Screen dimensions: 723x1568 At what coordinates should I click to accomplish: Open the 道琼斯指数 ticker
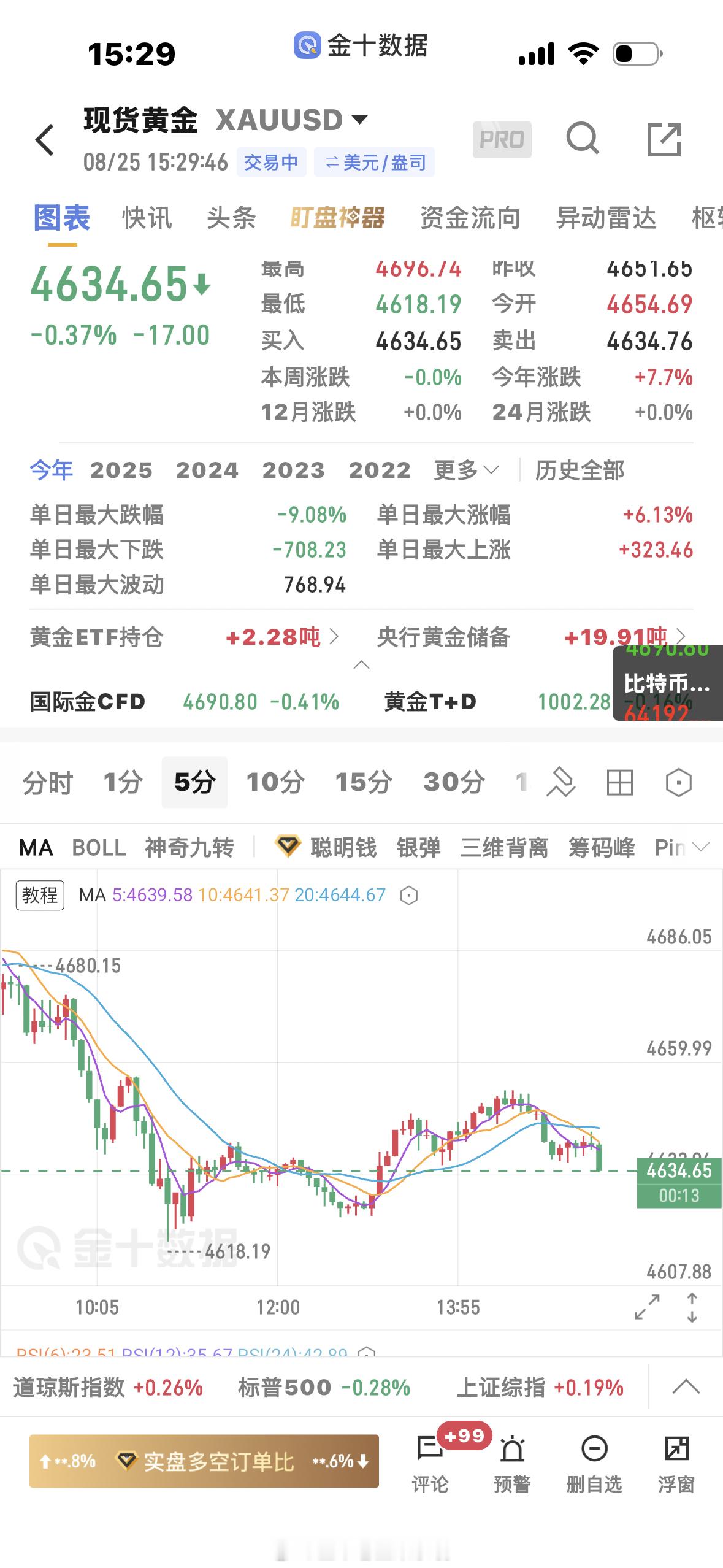point(108,1388)
